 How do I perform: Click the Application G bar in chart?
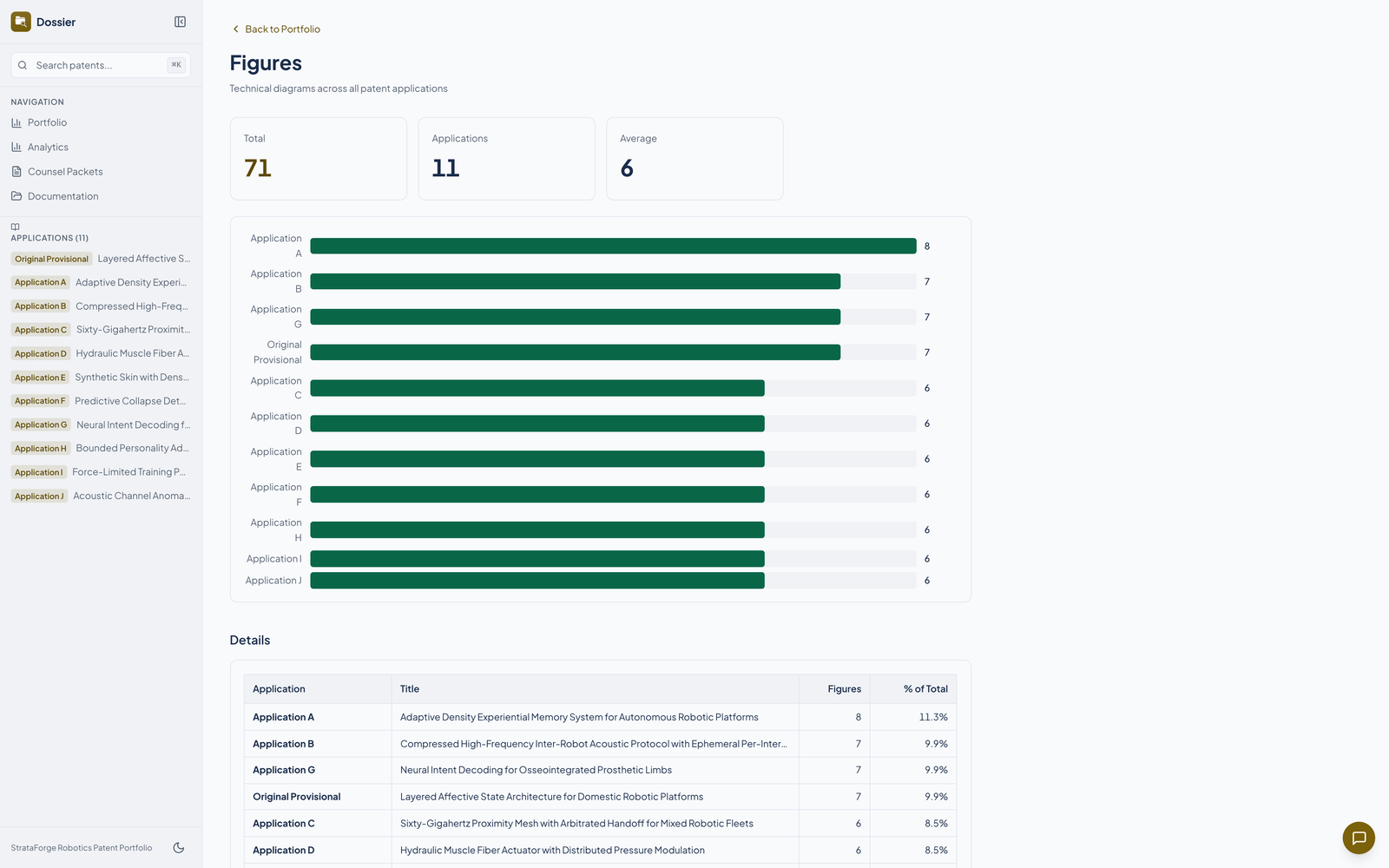pos(575,317)
